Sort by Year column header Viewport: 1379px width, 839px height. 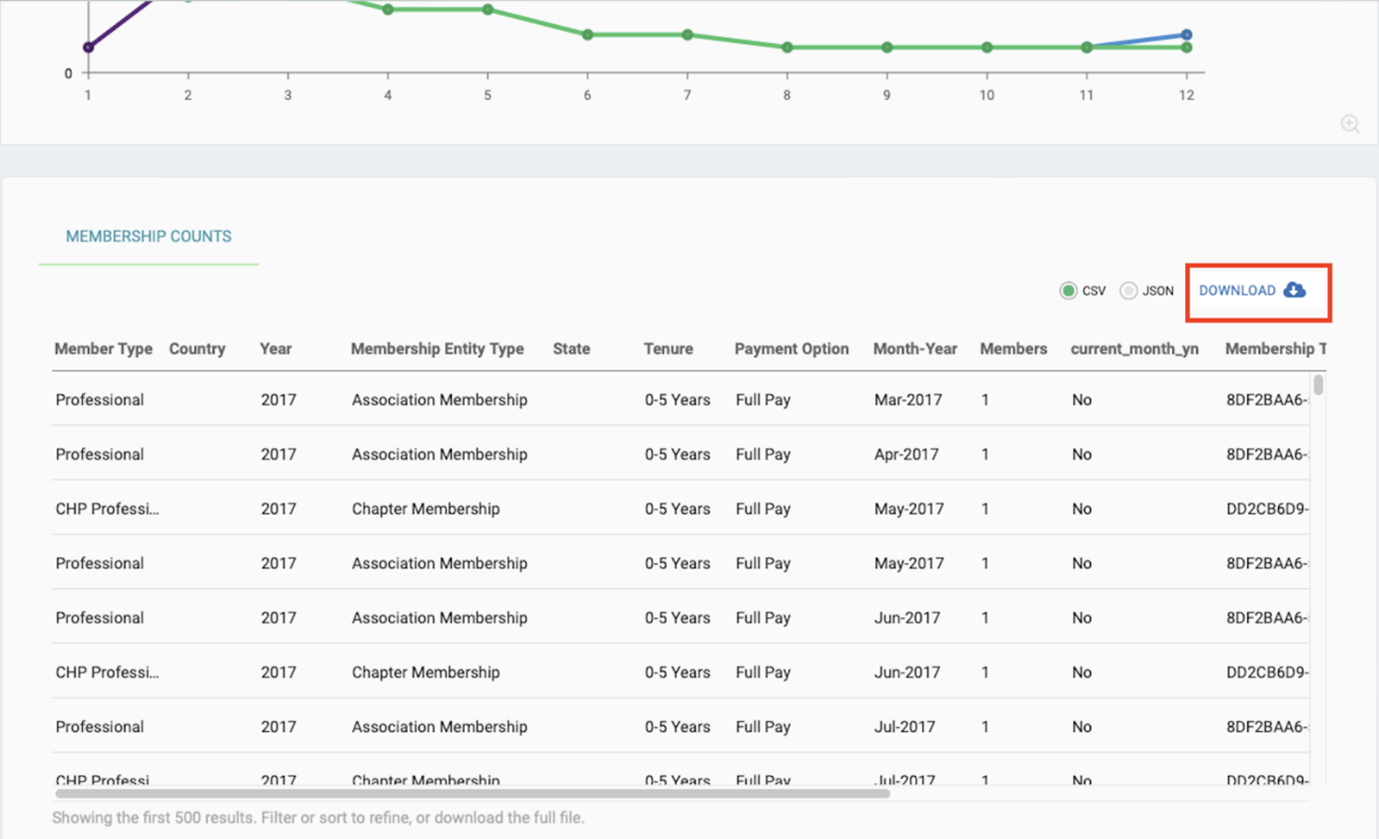[276, 349]
